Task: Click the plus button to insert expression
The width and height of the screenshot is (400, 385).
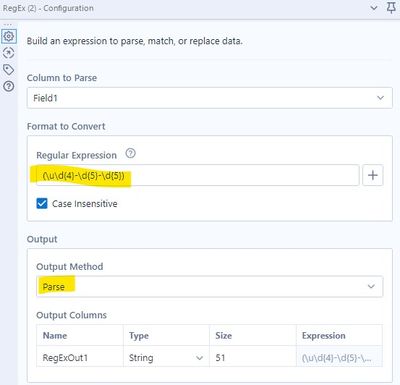Action: click(373, 175)
